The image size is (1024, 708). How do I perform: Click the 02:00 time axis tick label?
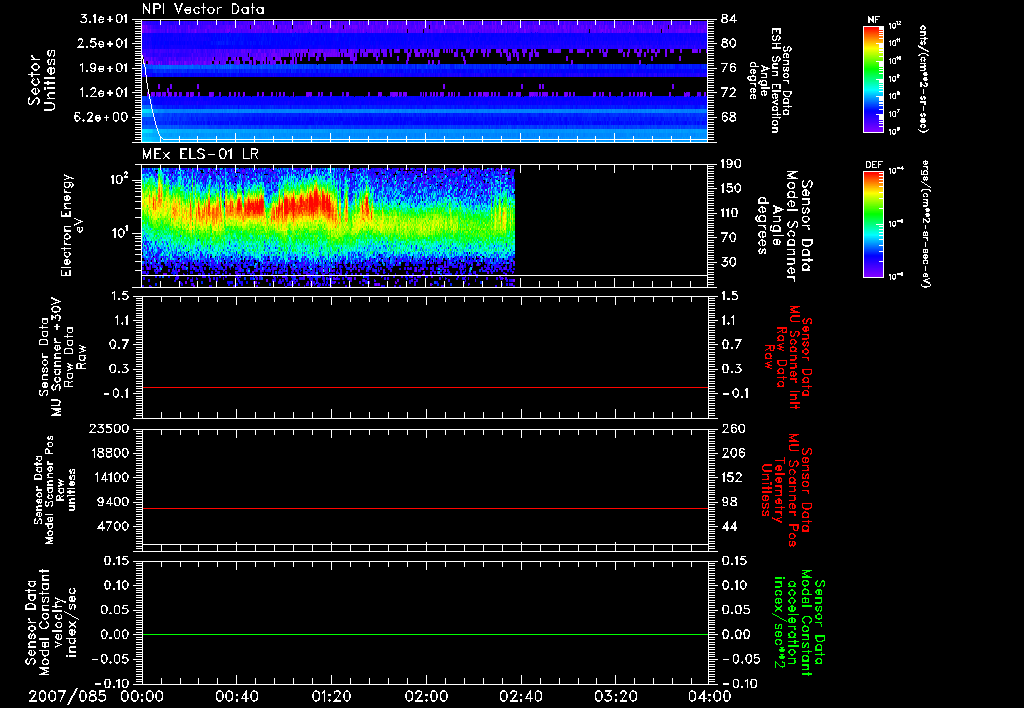pyautogui.click(x=426, y=696)
